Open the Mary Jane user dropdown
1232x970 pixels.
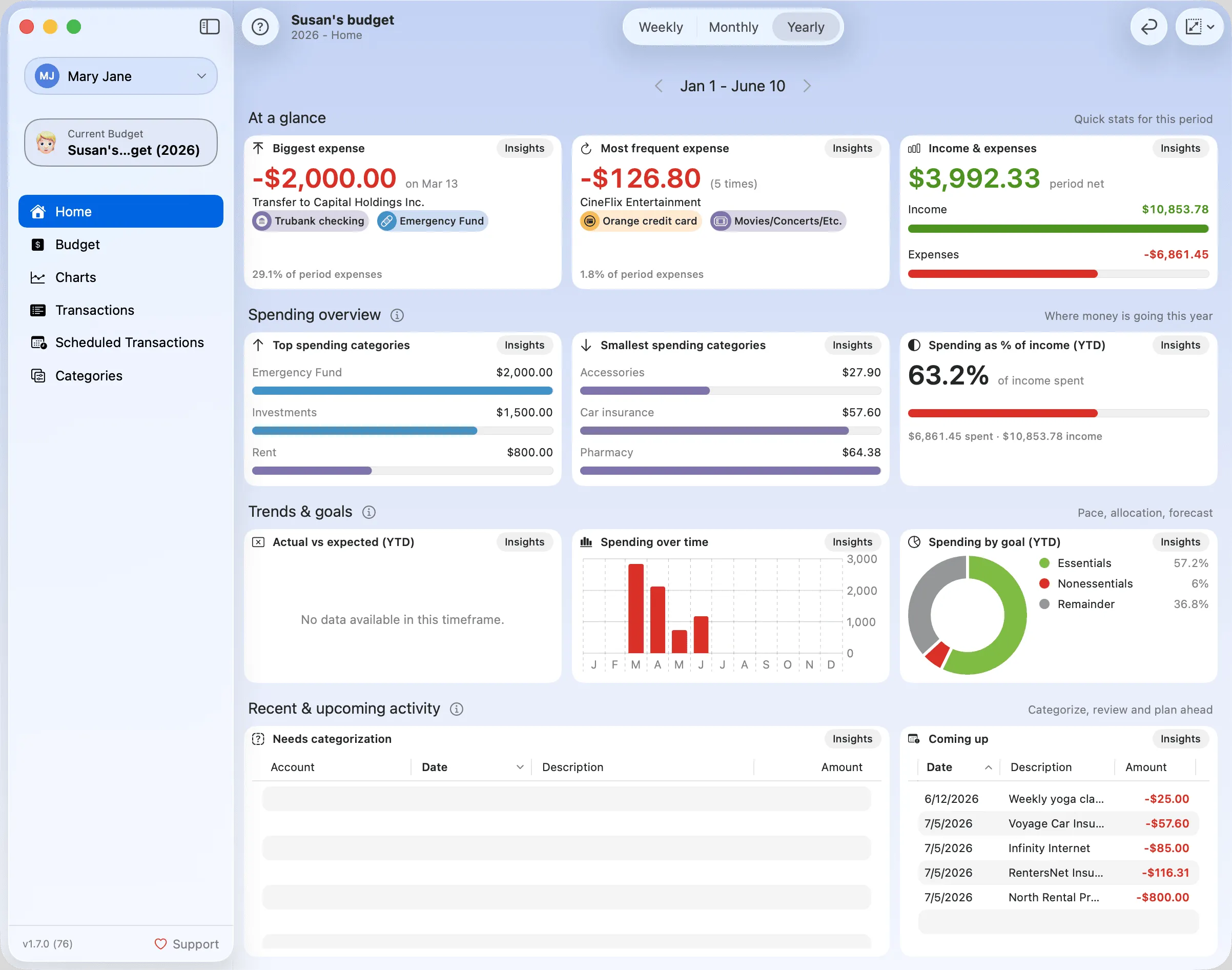121,76
